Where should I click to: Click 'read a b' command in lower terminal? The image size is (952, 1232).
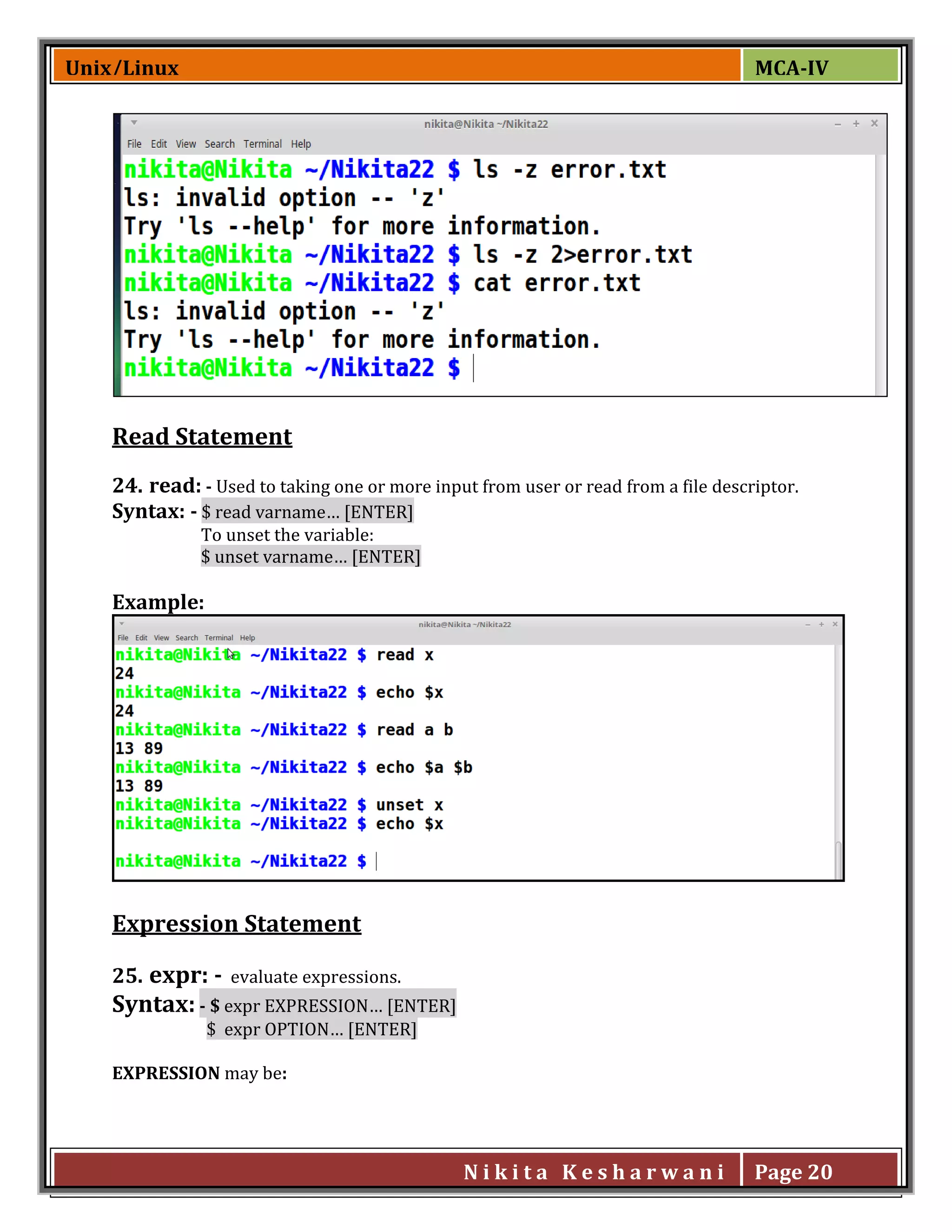point(415,730)
